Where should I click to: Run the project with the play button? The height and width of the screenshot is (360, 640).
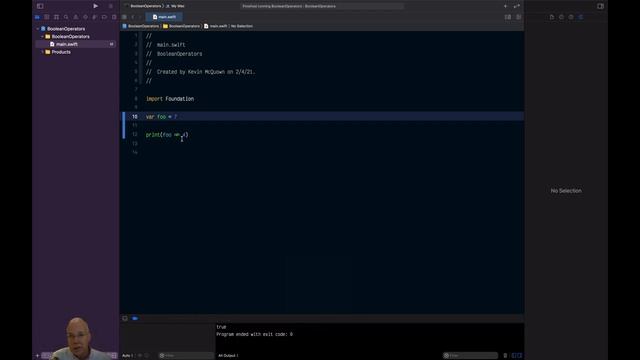[96, 6]
